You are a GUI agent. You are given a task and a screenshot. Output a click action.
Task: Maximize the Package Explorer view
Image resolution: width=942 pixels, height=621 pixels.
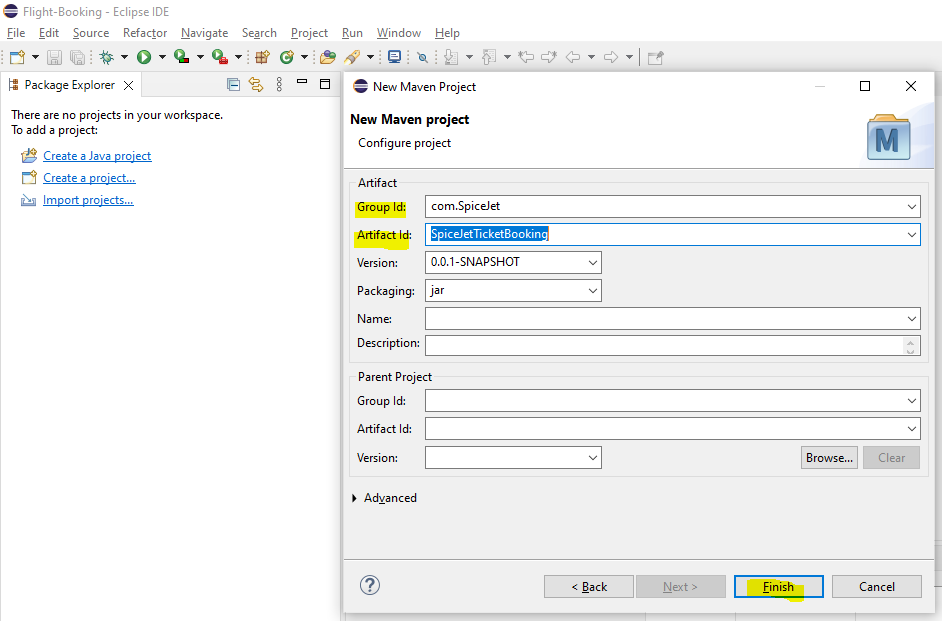[x=325, y=84]
